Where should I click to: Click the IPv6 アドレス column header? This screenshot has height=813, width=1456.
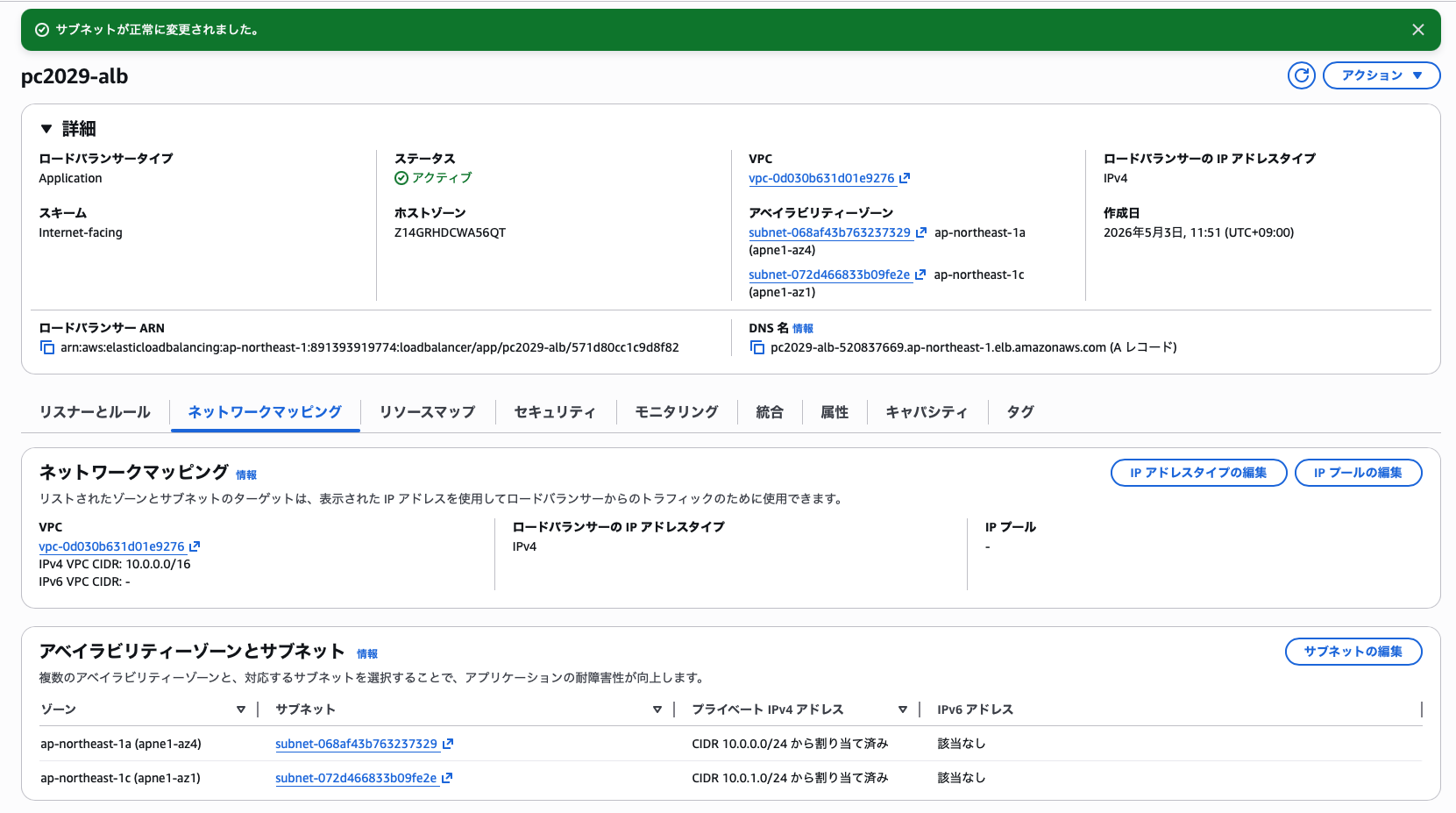[x=975, y=710]
